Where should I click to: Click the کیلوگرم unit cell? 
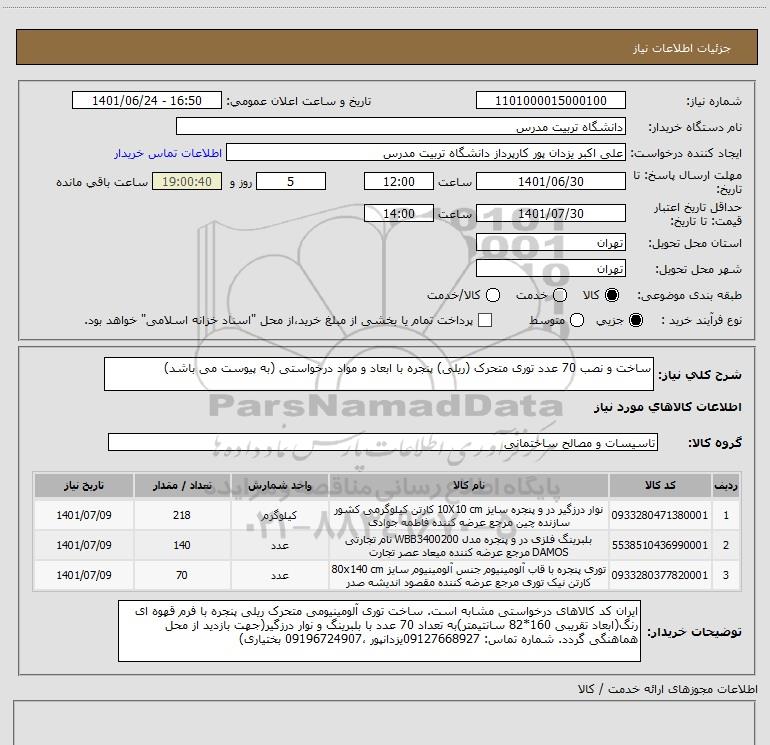coord(279,515)
